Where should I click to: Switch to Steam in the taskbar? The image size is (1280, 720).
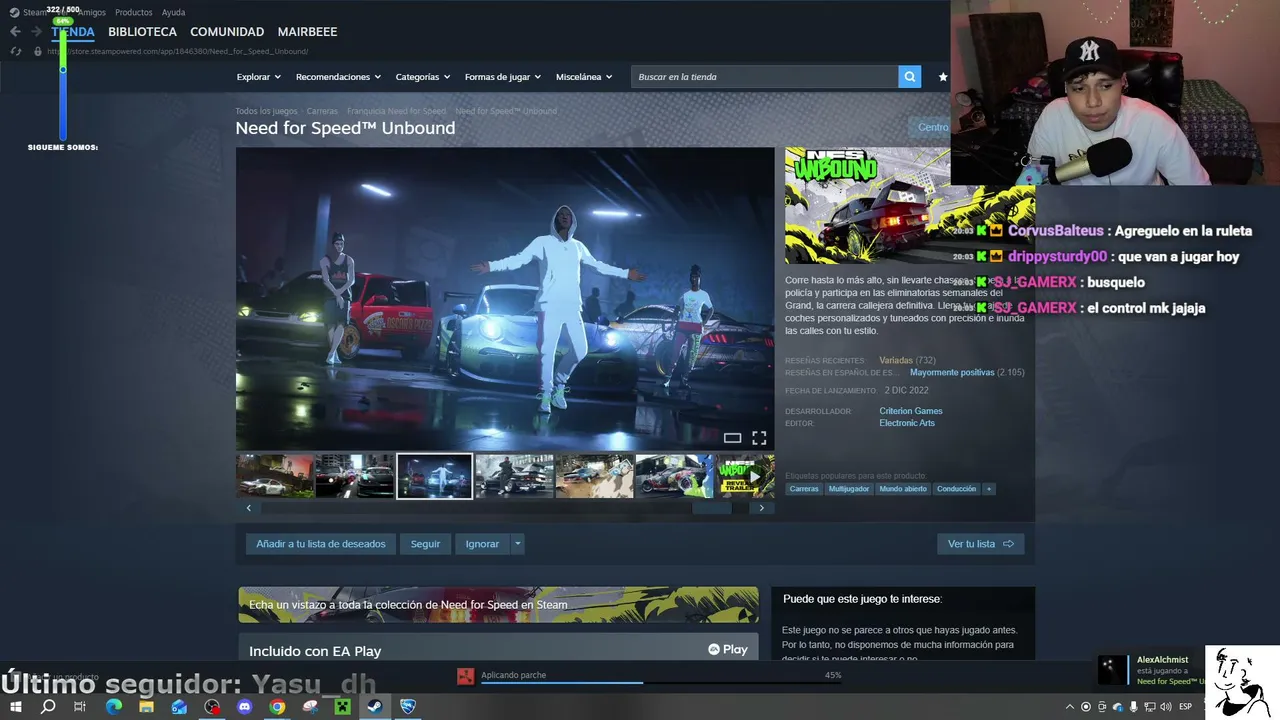point(374,707)
